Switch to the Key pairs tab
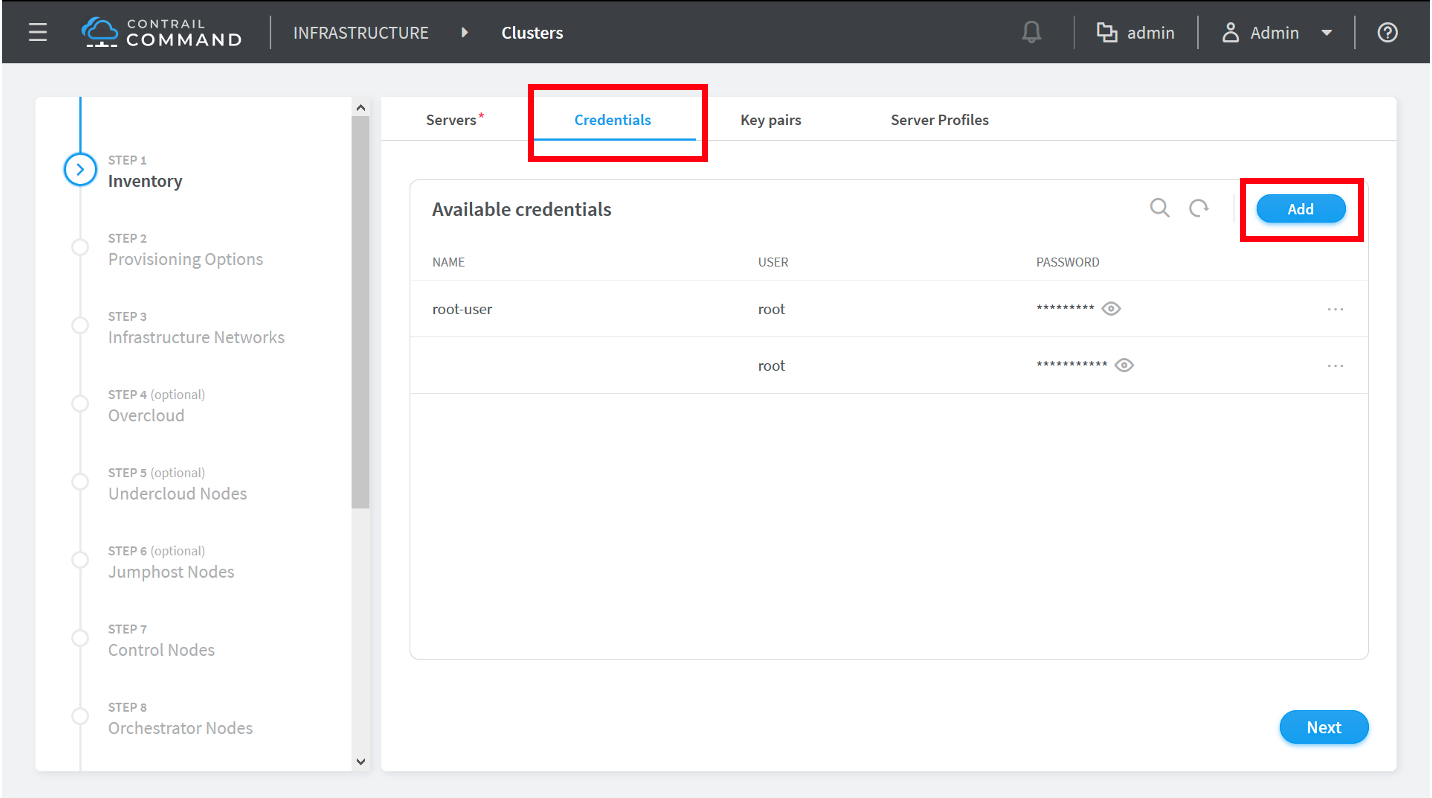This screenshot has width=1432, height=798. pyautogui.click(x=770, y=120)
